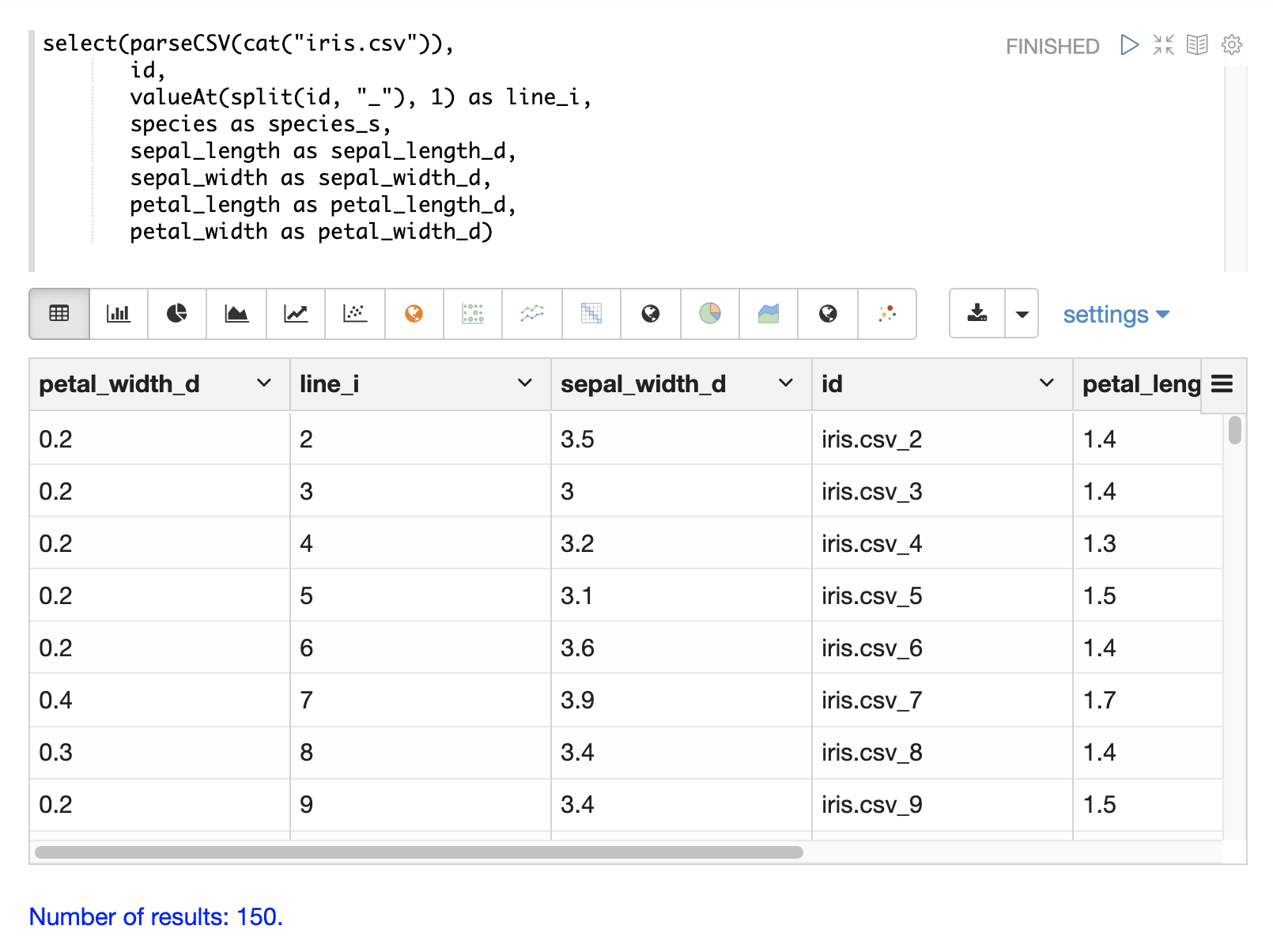Switch to line chart visualization
The height and width of the screenshot is (952, 1273).
click(x=296, y=314)
